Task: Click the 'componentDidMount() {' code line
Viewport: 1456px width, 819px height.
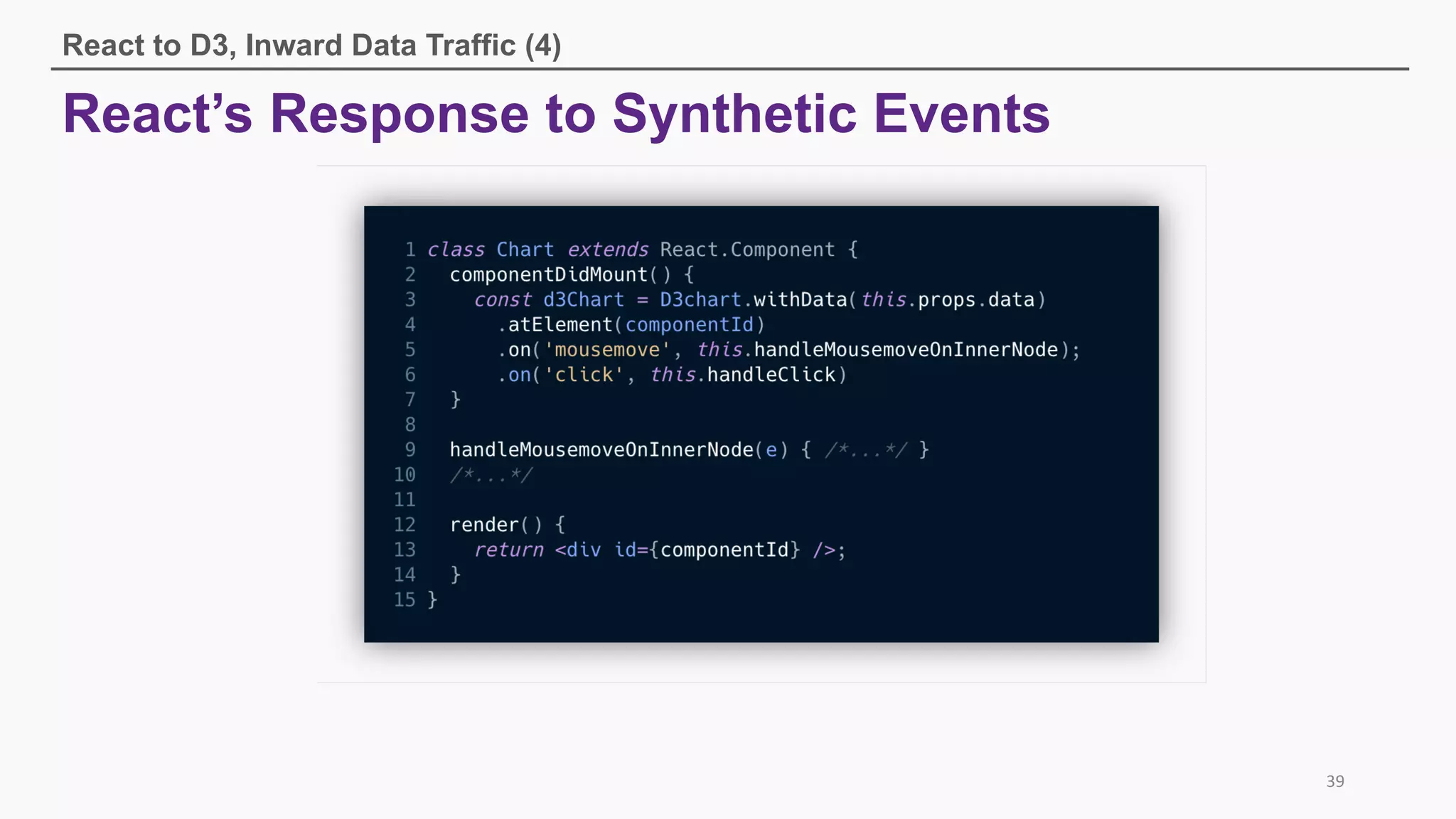Action: pos(572,274)
